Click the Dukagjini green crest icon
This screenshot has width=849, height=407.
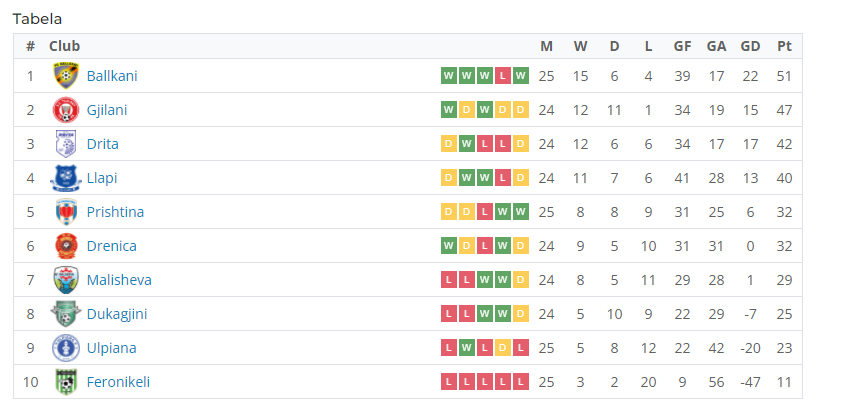(66, 314)
